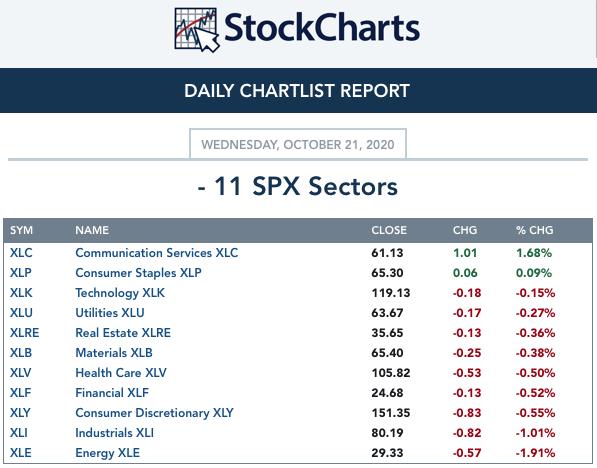Open Consumer Discretionary XLY link
This screenshot has height=468, width=597.
pyautogui.click(x=154, y=413)
